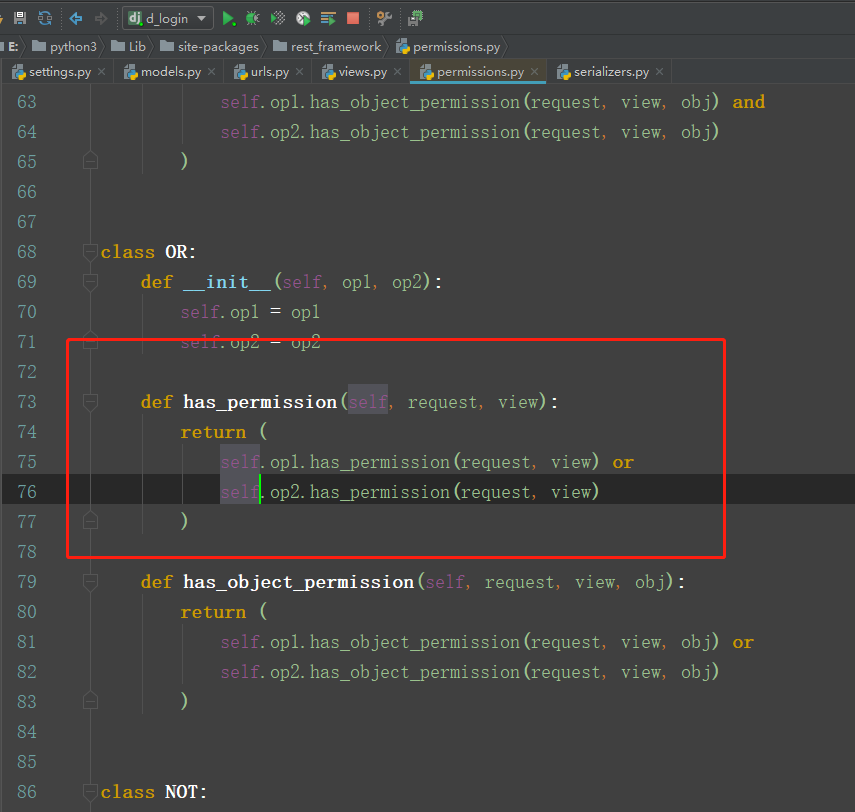Click line number 81 in the gutter
The width and height of the screenshot is (855, 812).
tap(27, 642)
